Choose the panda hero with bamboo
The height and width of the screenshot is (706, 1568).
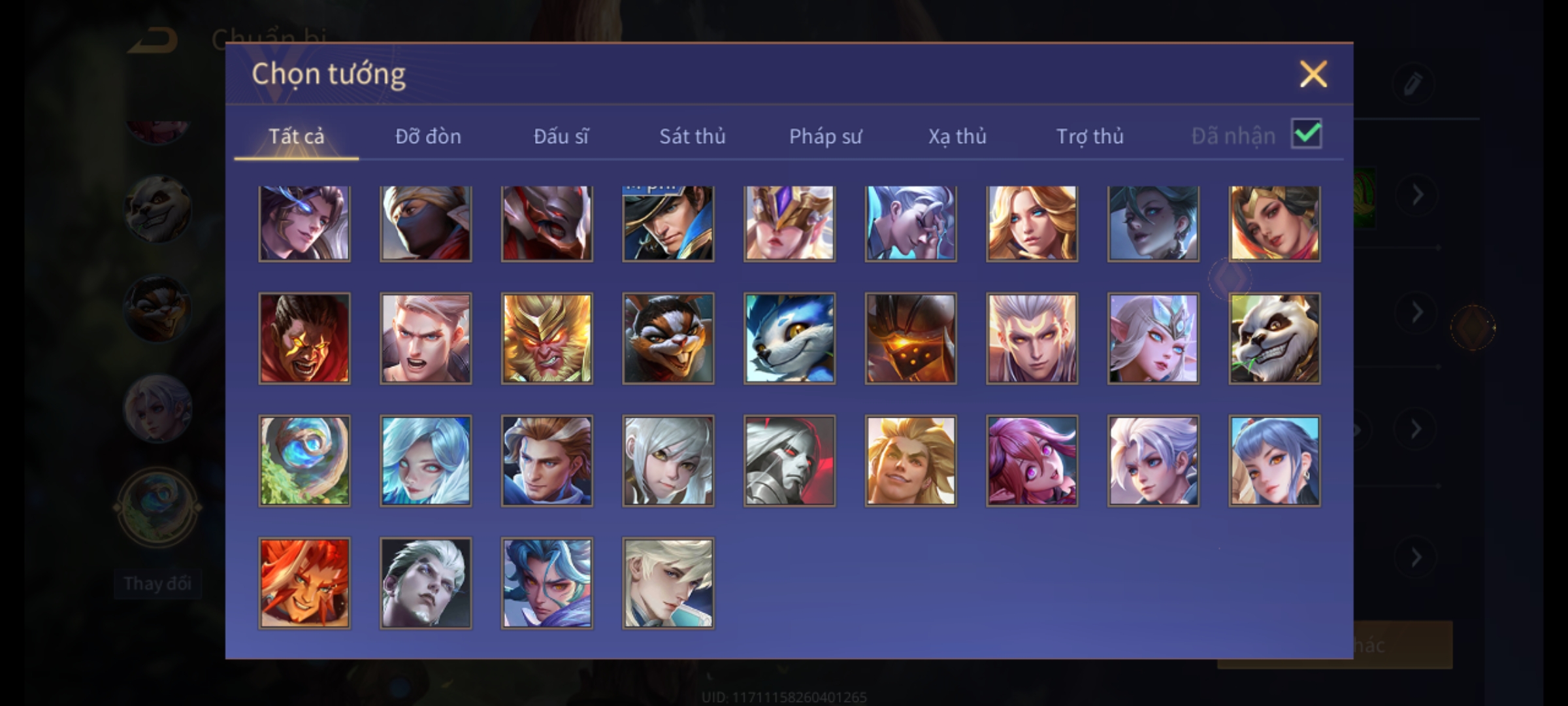tap(1274, 338)
